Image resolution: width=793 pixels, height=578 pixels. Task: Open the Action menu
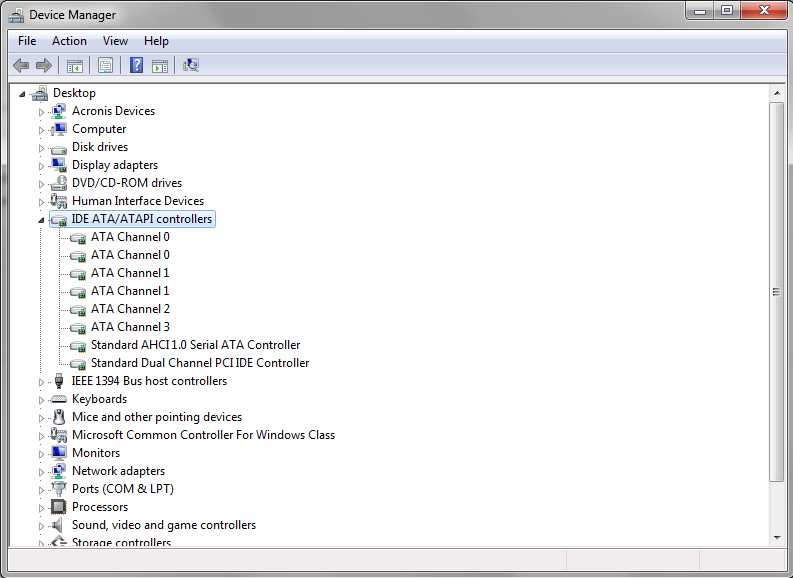tap(69, 41)
